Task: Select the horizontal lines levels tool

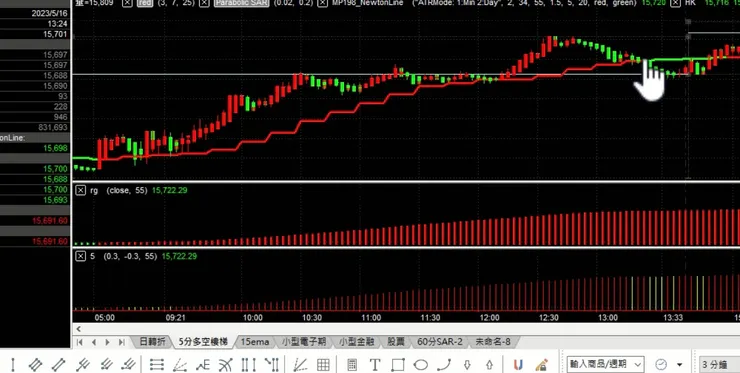Action: click(157, 365)
